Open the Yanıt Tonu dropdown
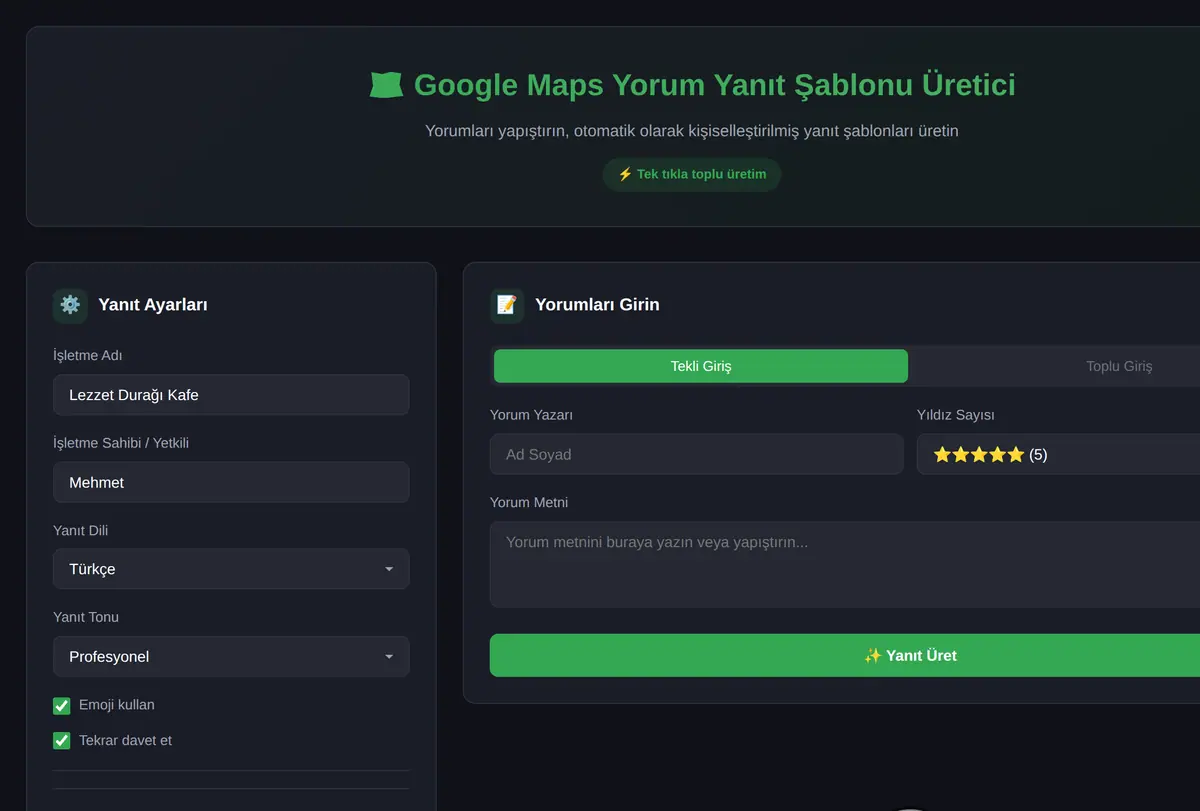 pyautogui.click(x=231, y=657)
